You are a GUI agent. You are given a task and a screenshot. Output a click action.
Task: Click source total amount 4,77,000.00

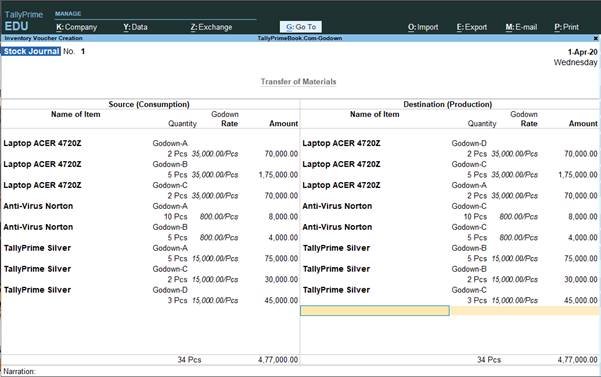point(278,360)
